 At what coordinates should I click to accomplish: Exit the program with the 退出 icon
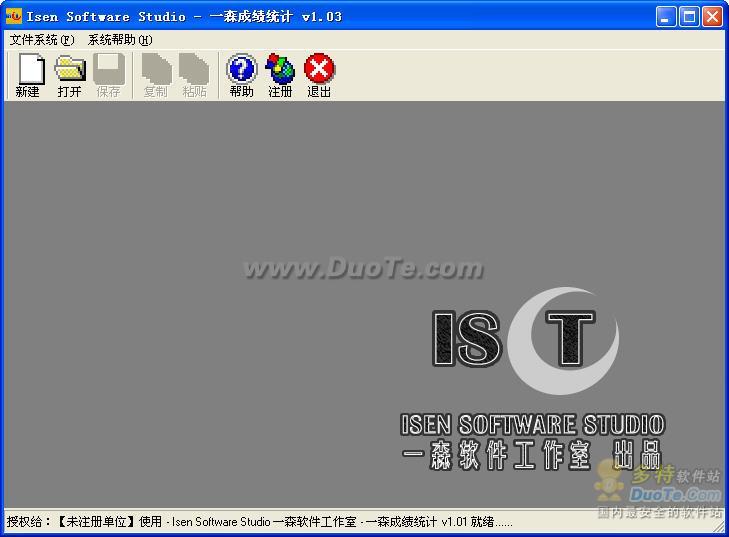319,75
